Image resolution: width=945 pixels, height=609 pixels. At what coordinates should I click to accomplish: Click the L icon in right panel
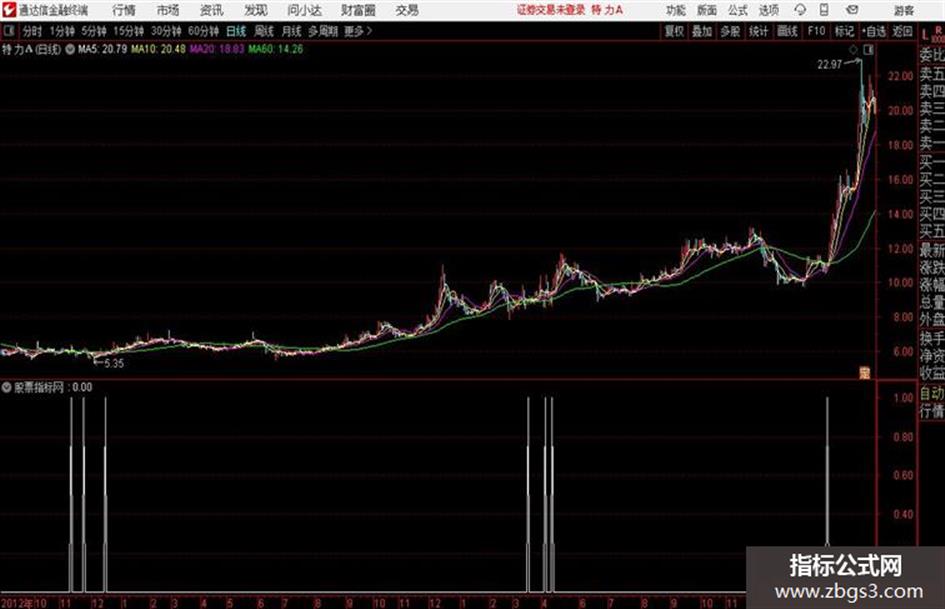(x=925, y=35)
